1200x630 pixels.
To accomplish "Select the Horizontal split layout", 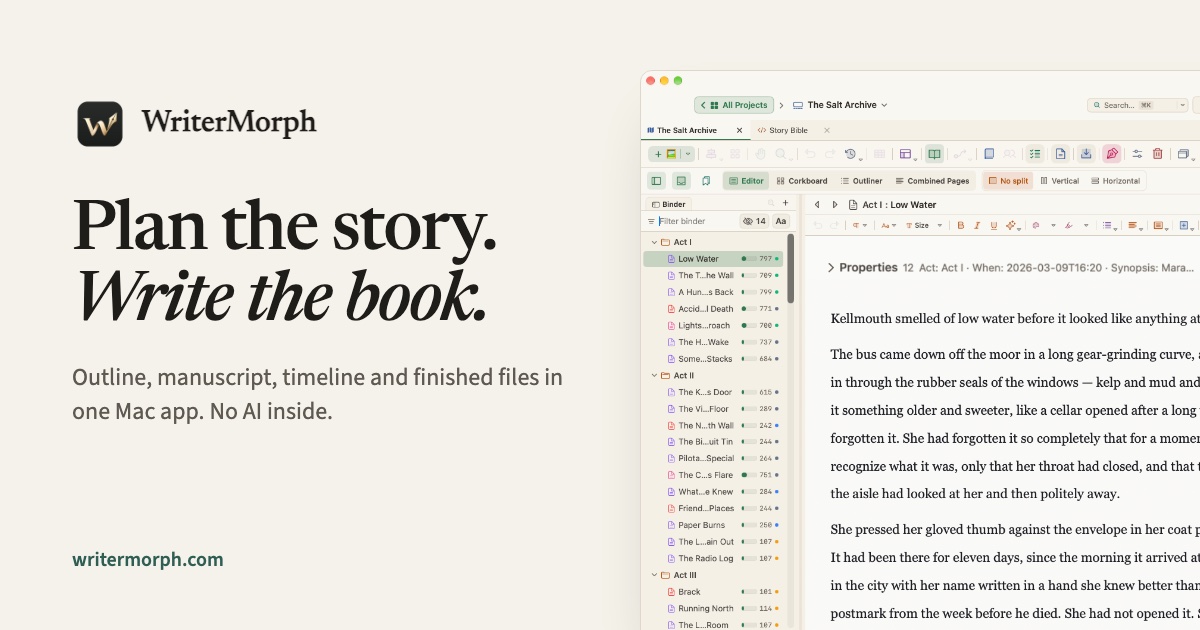I will click(1115, 181).
